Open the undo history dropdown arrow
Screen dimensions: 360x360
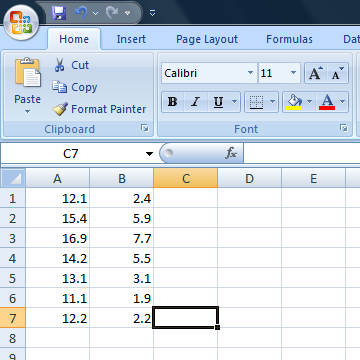95,13
